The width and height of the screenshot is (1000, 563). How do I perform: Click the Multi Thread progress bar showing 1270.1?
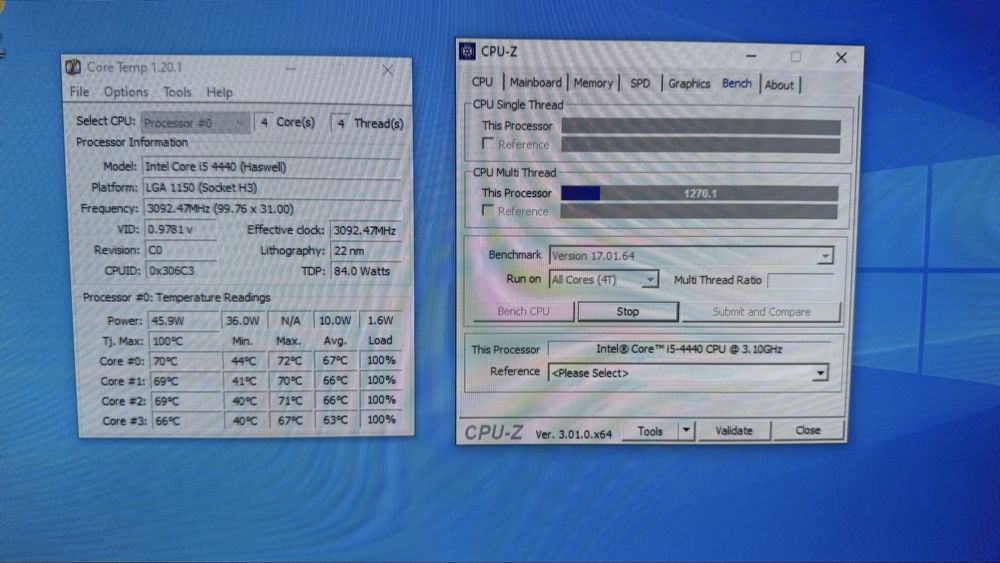tap(700, 193)
